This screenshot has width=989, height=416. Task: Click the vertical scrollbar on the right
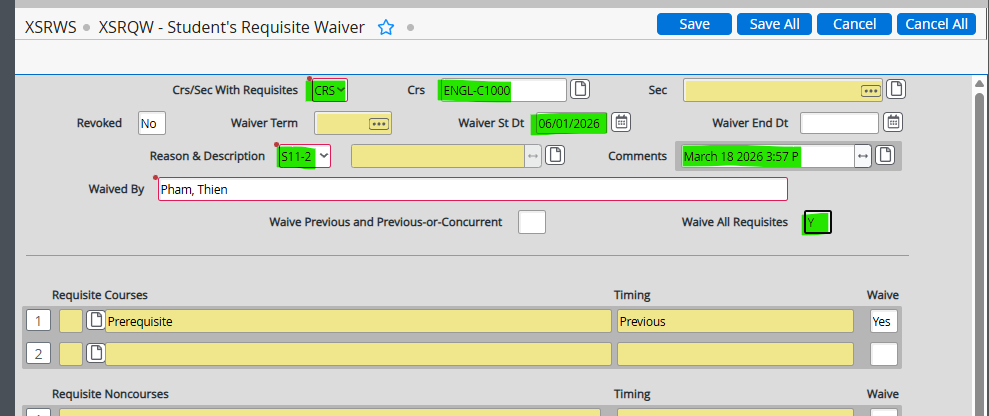pyautogui.click(x=979, y=252)
